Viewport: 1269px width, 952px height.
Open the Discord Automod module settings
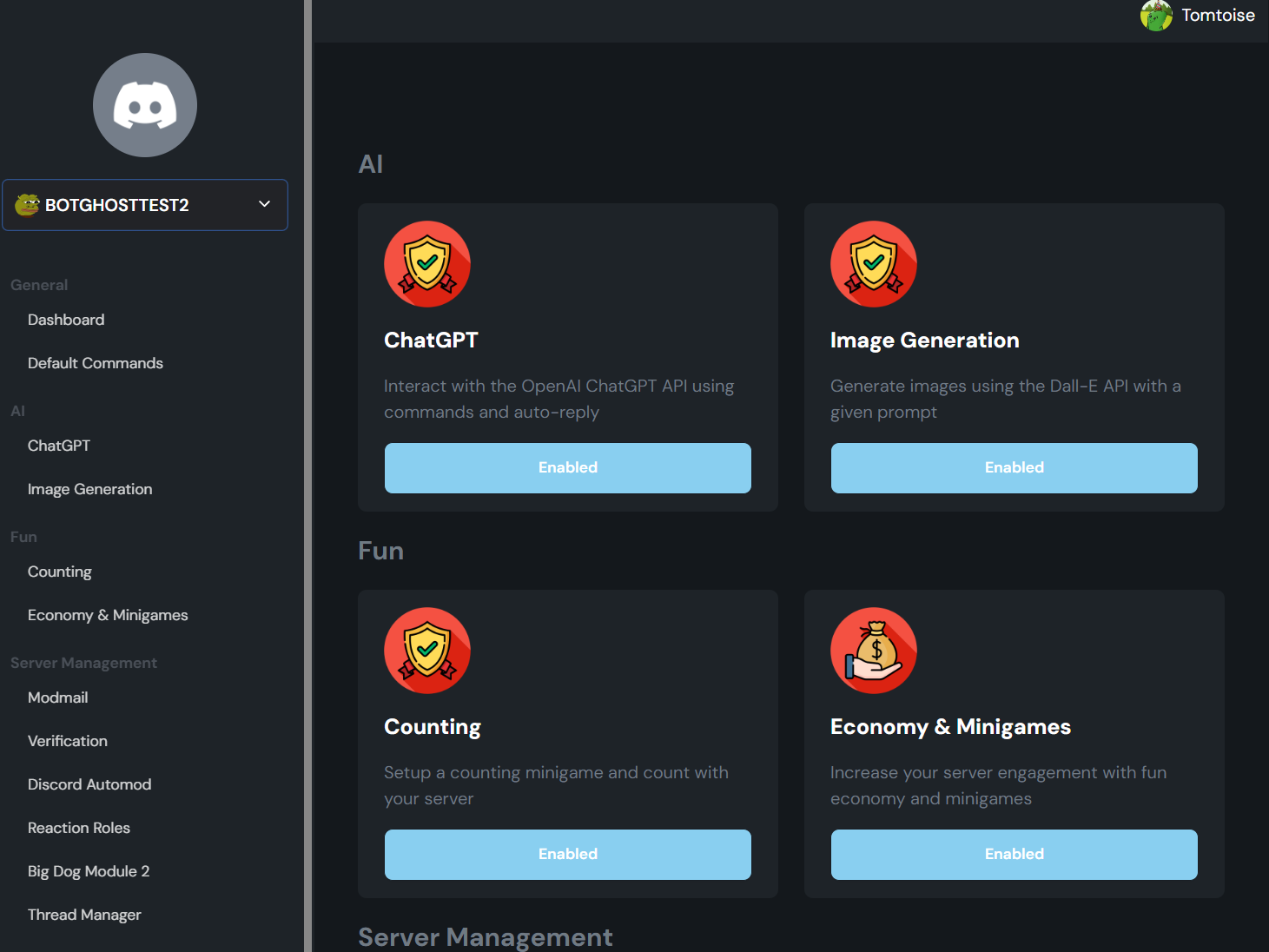[x=89, y=783]
